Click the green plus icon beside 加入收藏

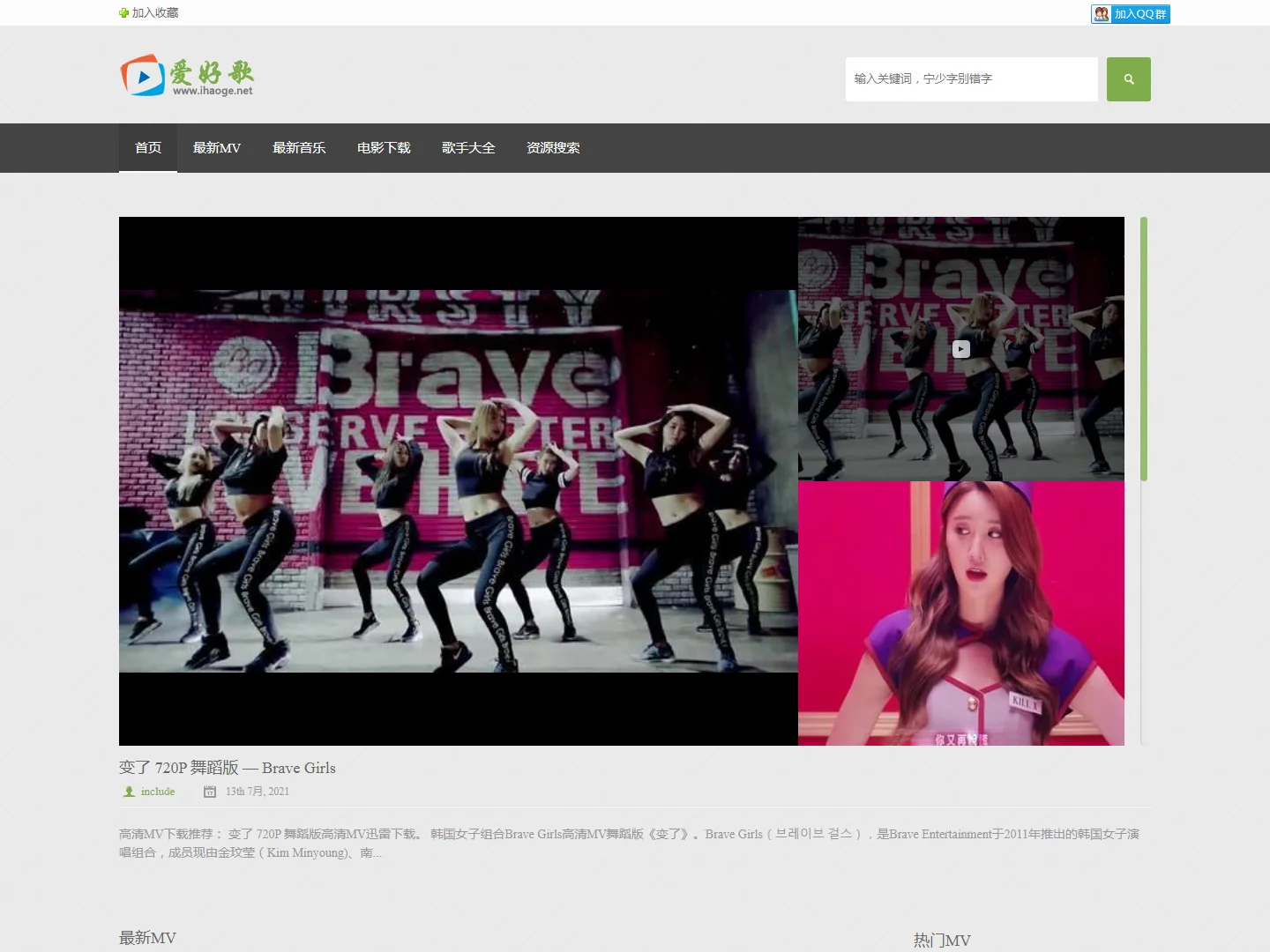[123, 13]
